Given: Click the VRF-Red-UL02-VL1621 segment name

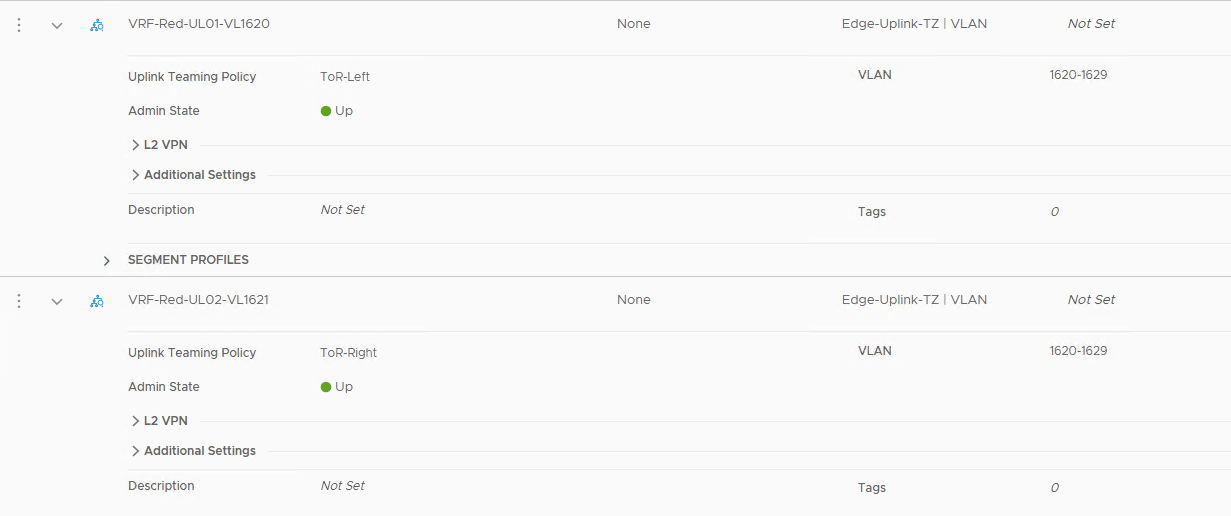Looking at the screenshot, I should click(x=199, y=300).
